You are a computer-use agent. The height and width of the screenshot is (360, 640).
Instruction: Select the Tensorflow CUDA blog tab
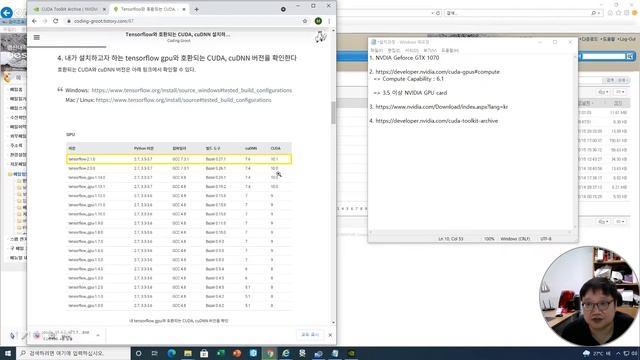click(x=149, y=9)
